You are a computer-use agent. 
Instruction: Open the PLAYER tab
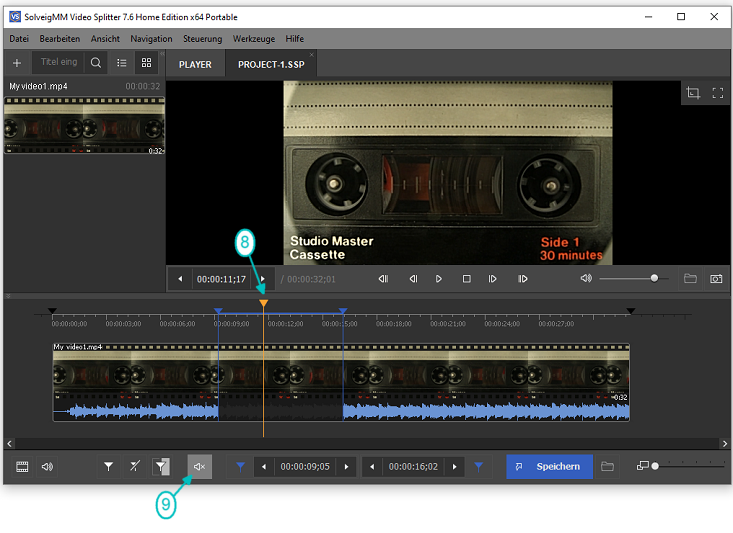tap(195, 64)
